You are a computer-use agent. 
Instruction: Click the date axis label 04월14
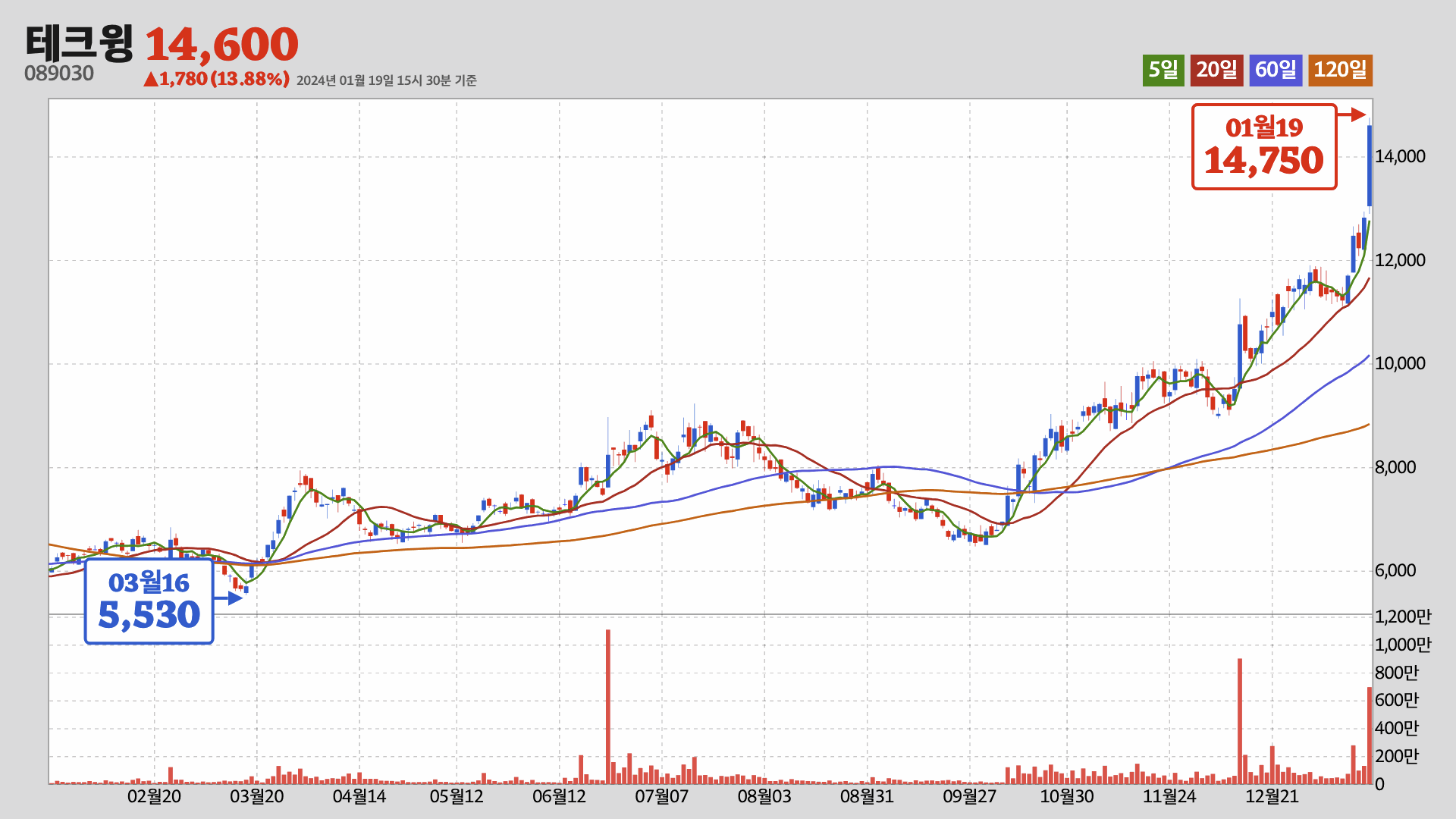(x=359, y=797)
